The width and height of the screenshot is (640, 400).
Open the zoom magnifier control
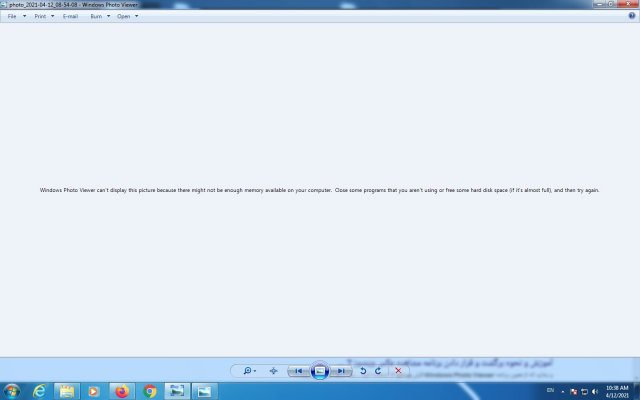point(249,371)
